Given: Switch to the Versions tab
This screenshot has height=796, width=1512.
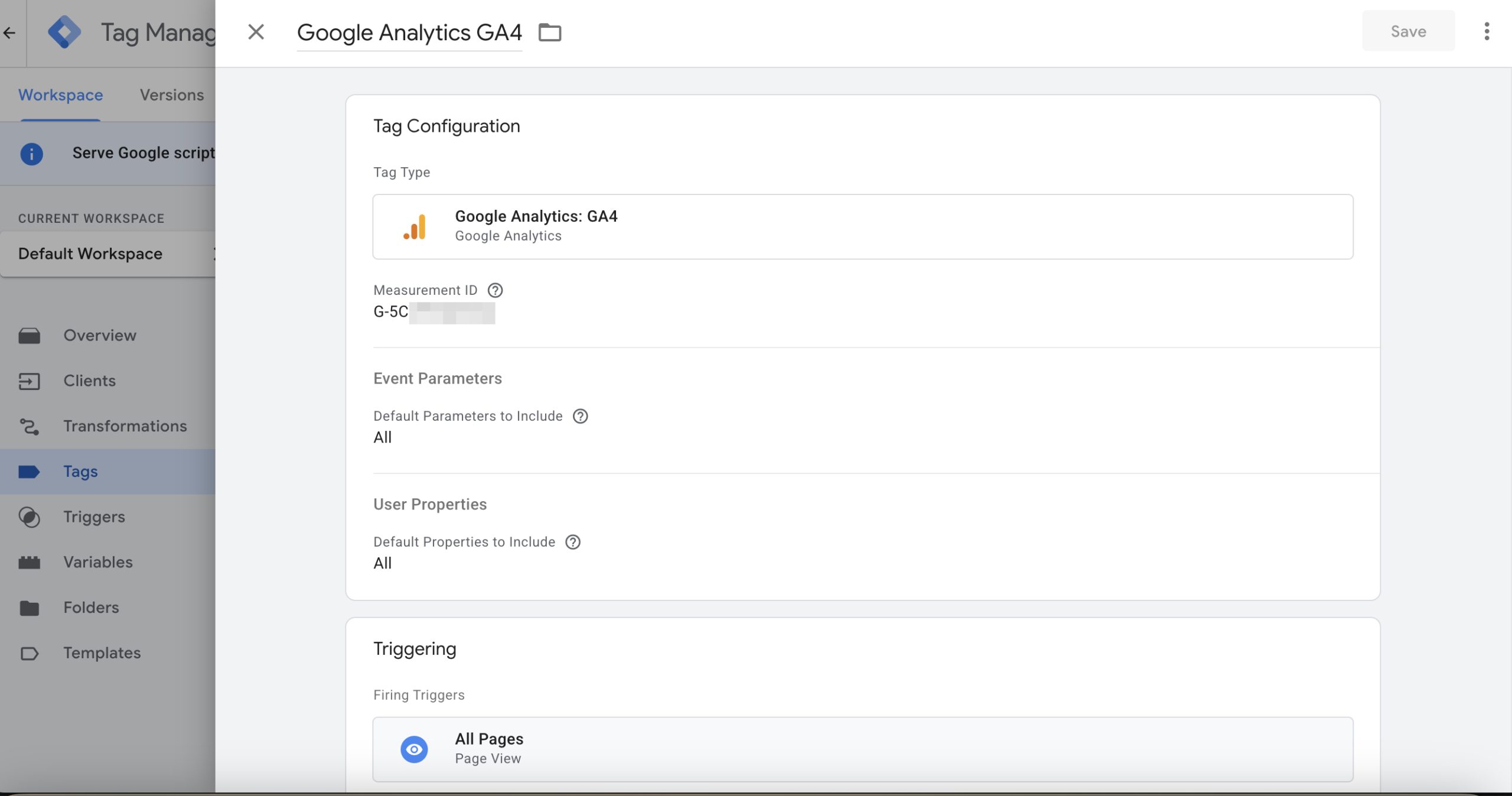Looking at the screenshot, I should coord(171,95).
